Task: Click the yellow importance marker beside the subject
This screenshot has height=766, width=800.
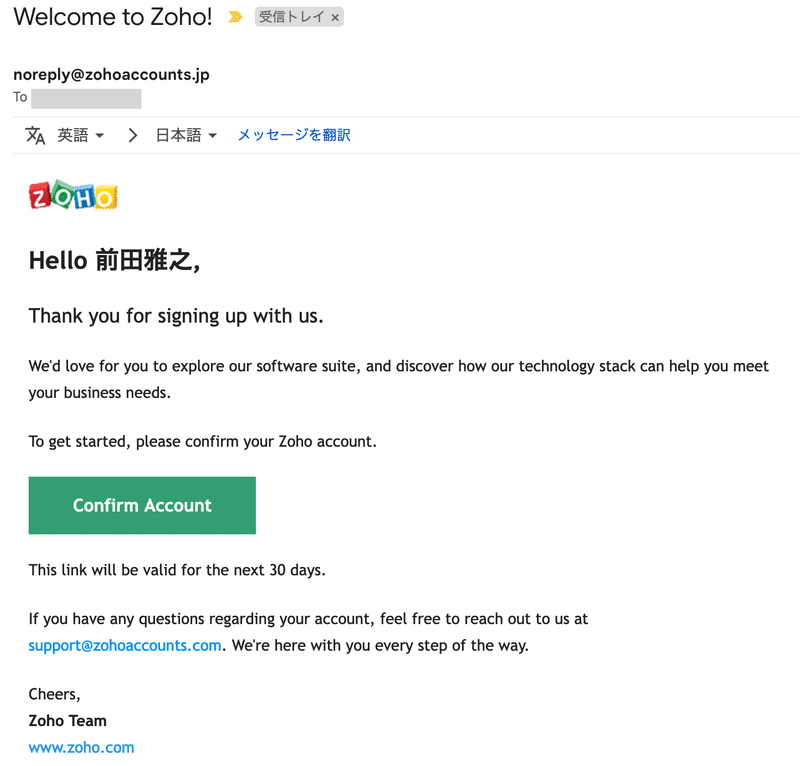Action: tap(235, 17)
